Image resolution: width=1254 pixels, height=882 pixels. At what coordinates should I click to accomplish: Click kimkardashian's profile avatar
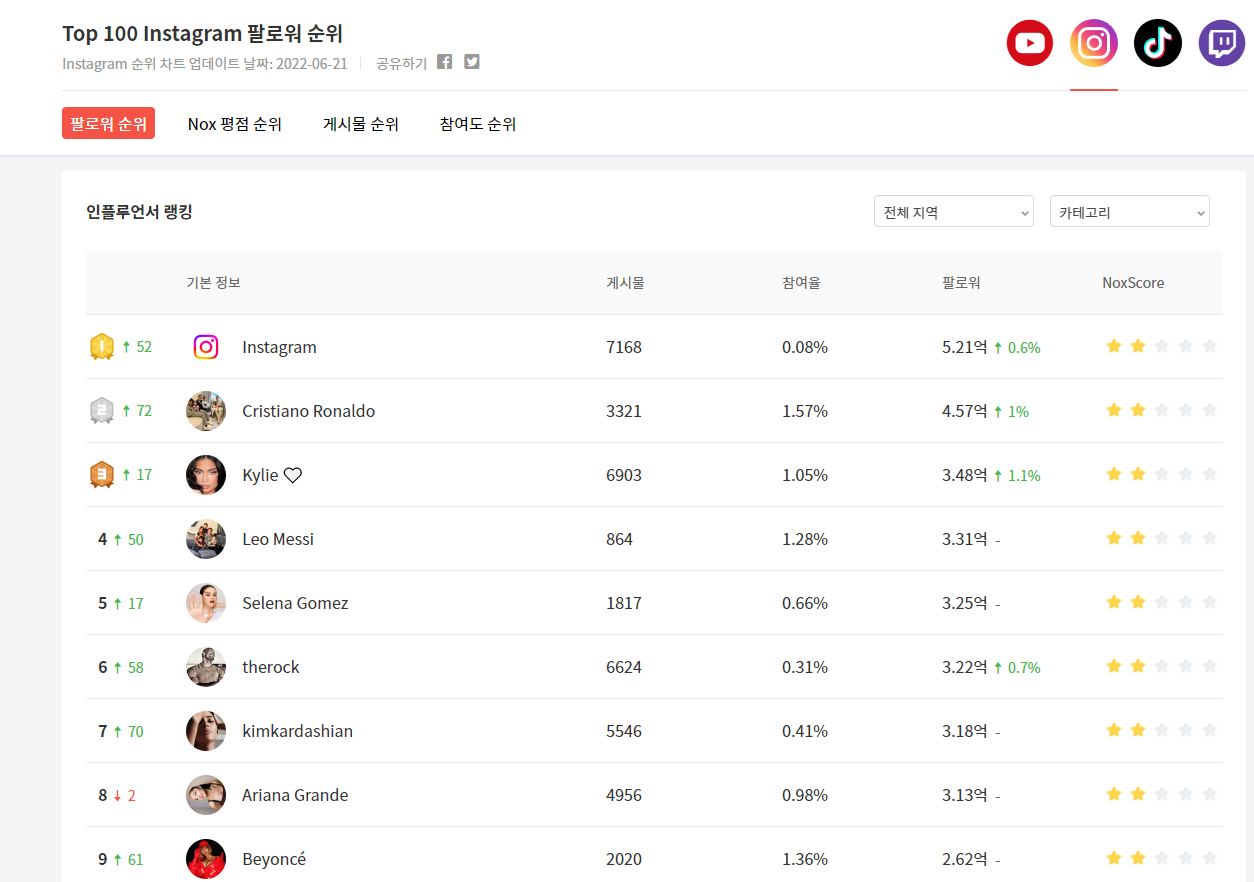click(206, 731)
